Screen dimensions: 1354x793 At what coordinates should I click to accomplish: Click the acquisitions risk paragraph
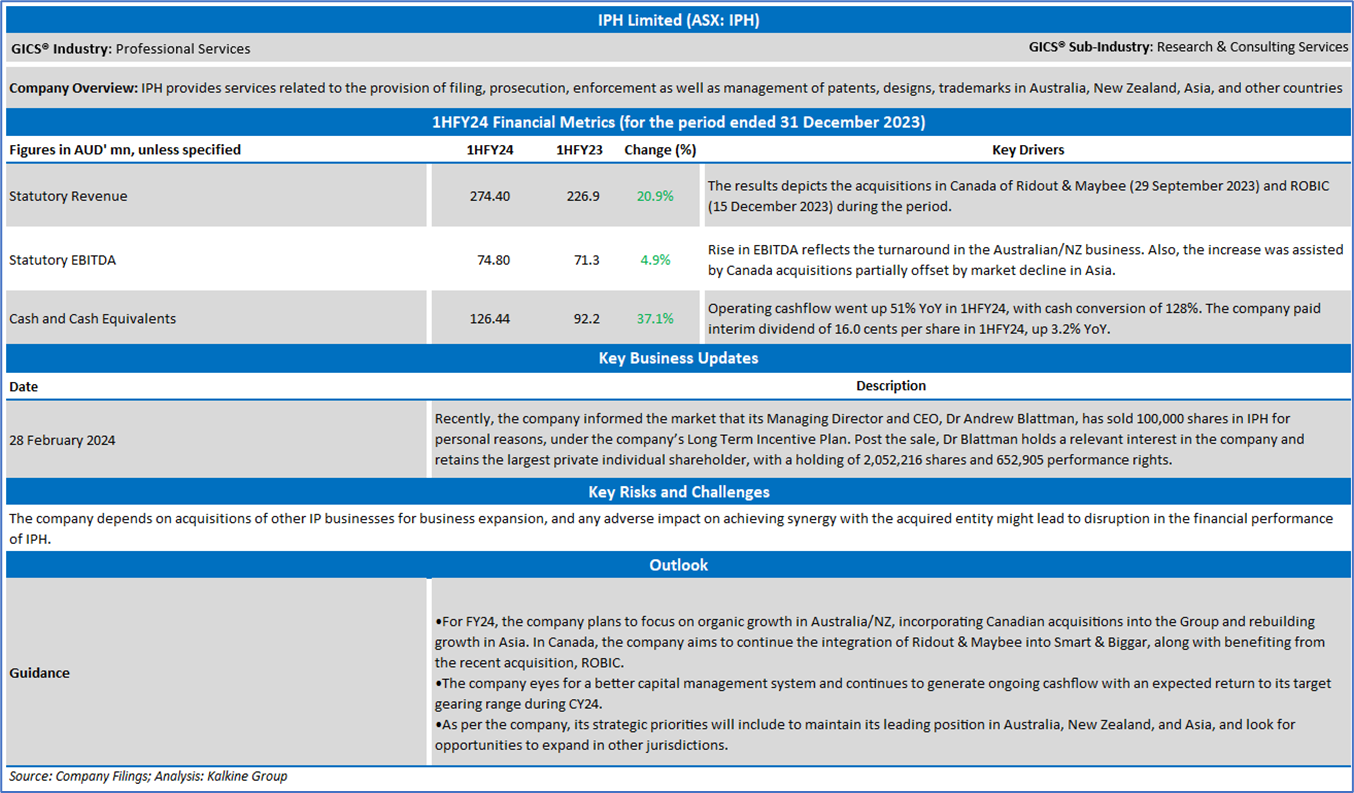pos(671,528)
